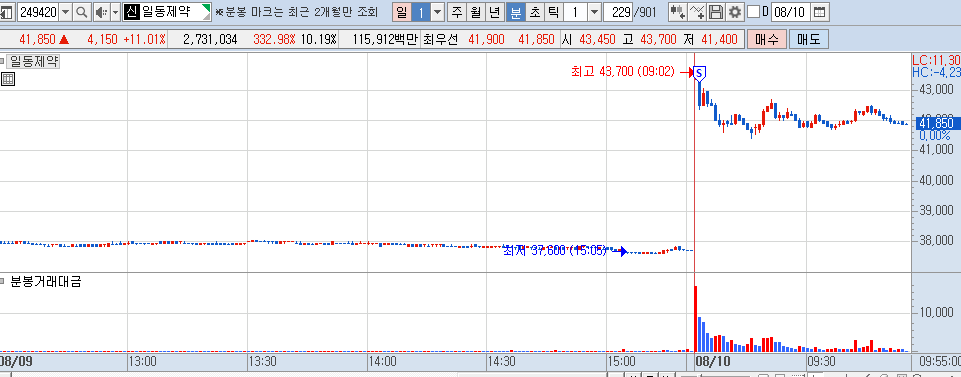The height and width of the screenshot is (377, 961).
Task: Click the add indicator line icon
Action: 697,12
